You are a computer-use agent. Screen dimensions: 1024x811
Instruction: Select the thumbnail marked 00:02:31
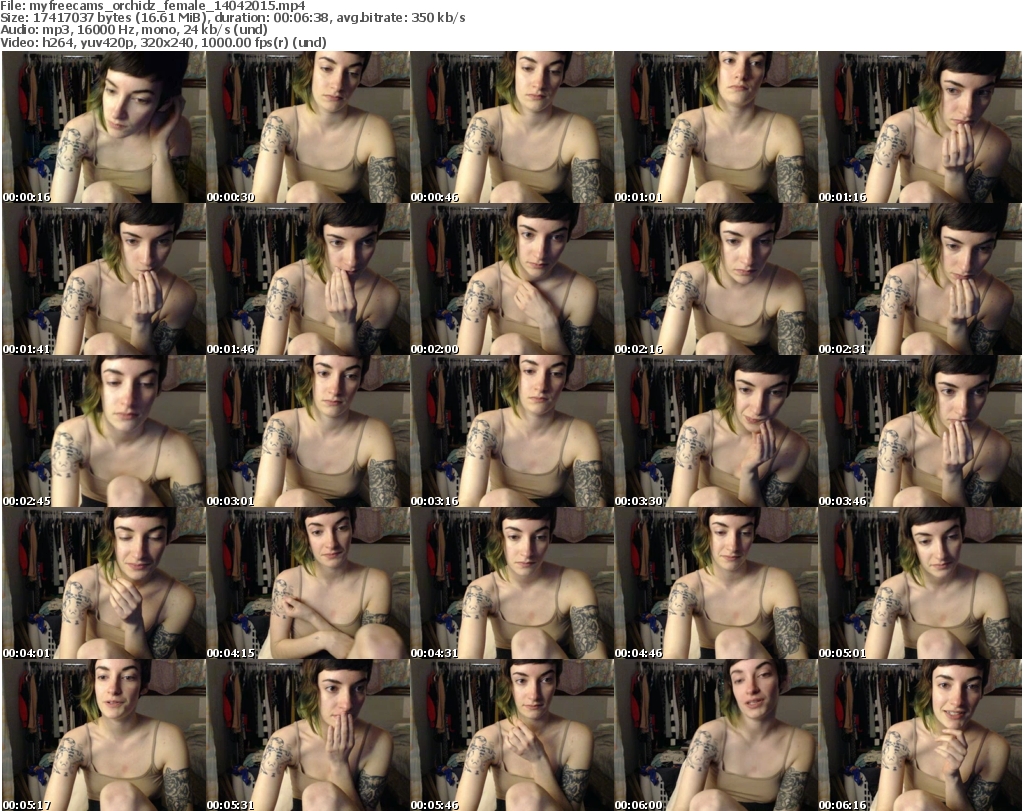click(920, 279)
